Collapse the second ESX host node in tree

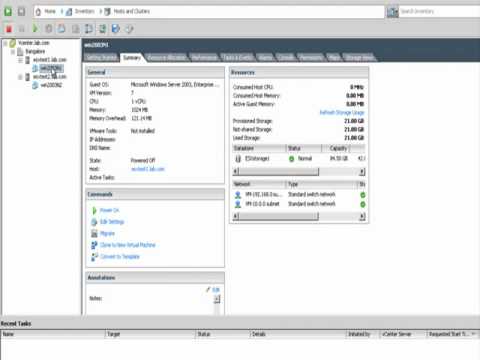(20, 77)
